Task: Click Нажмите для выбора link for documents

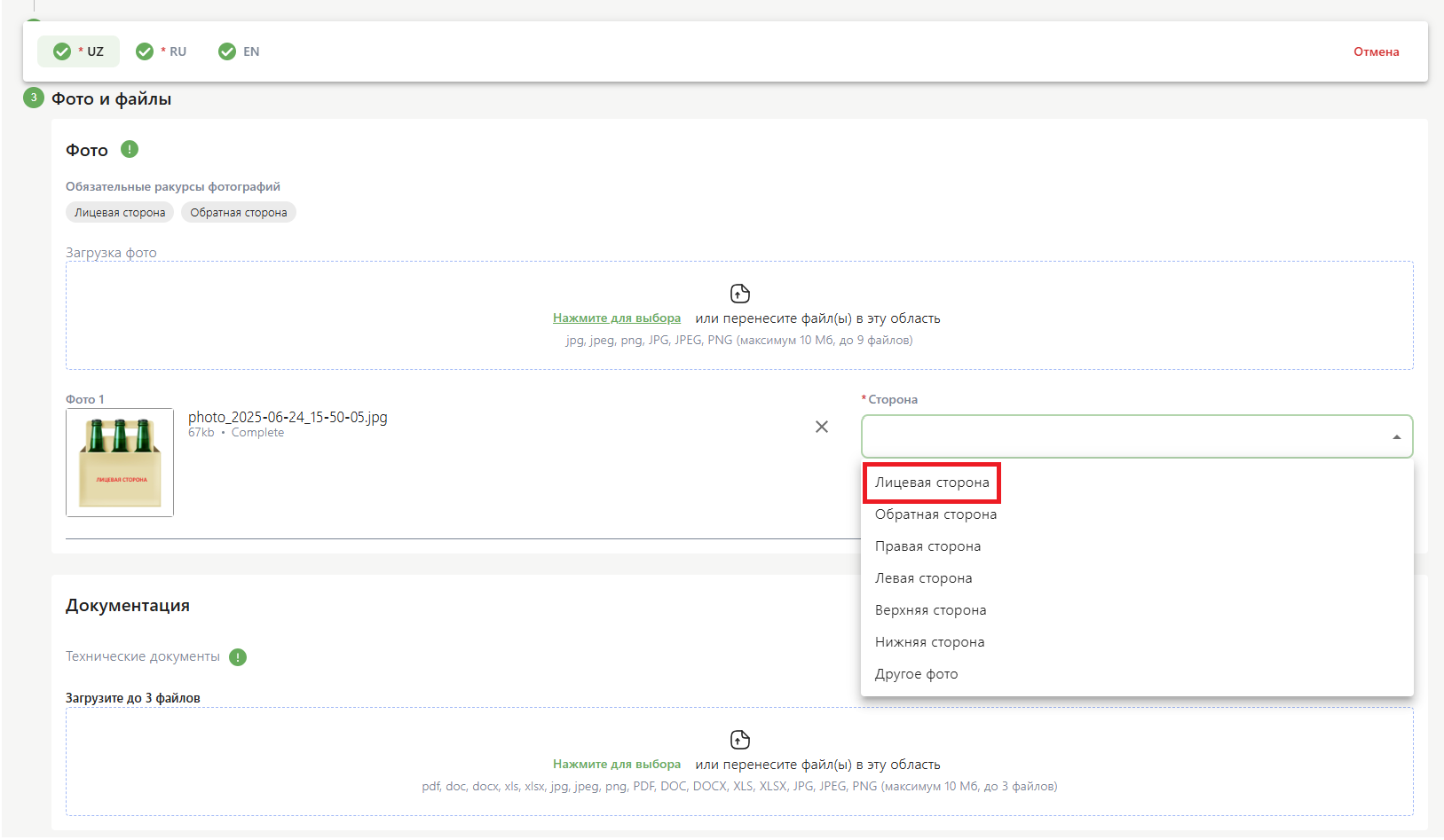Action: [617, 765]
